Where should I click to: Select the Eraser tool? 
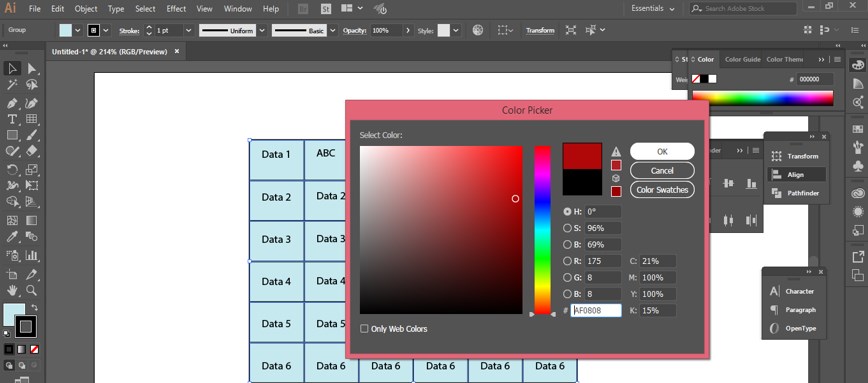[32, 151]
